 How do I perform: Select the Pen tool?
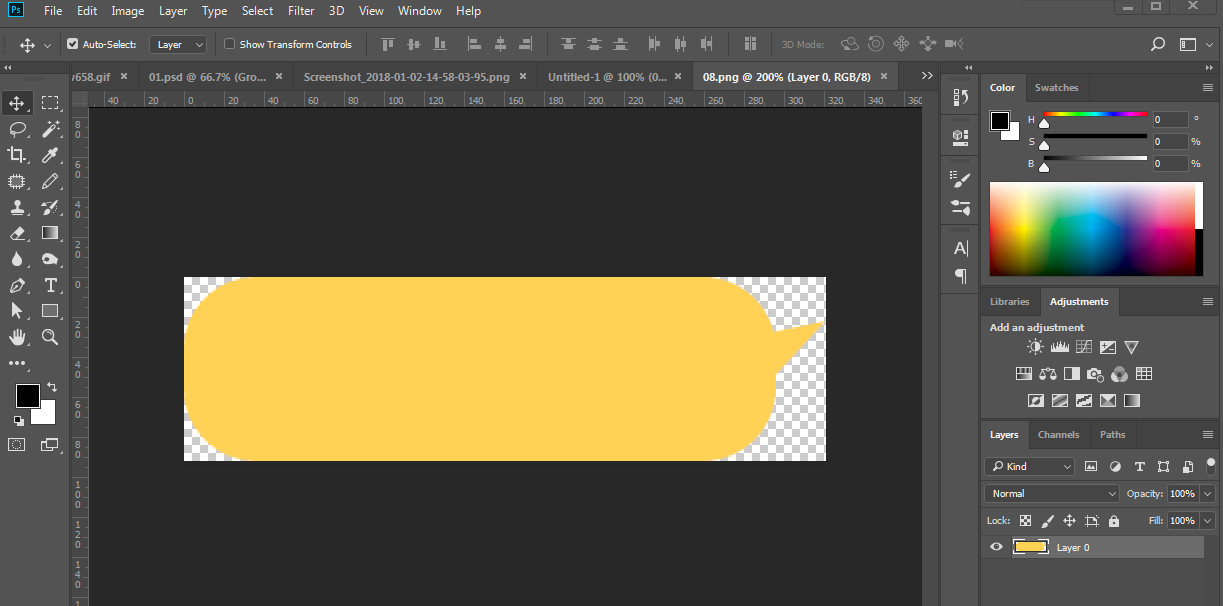[x=17, y=285]
